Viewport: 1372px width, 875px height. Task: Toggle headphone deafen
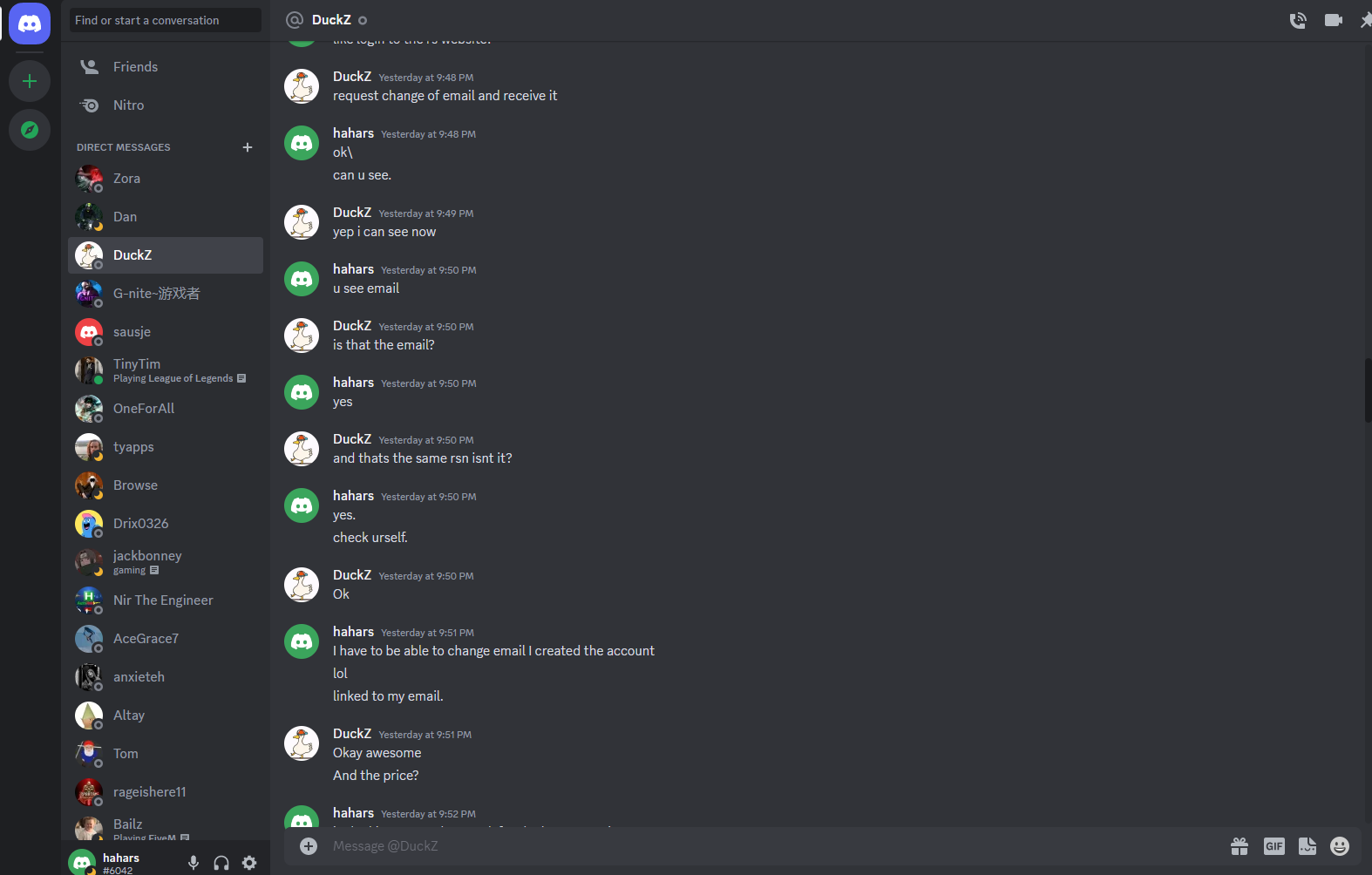(221, 863)
